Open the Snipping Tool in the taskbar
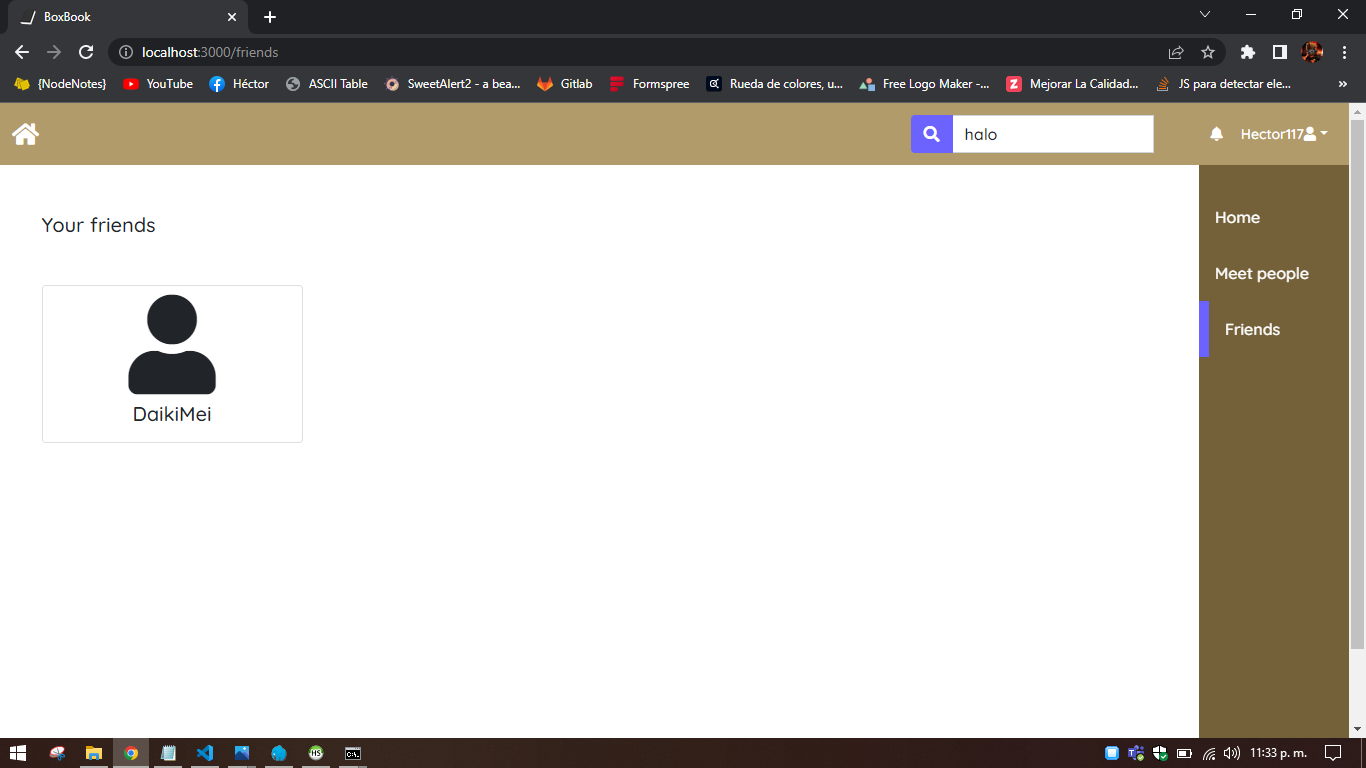1366x768 pixels. (58, 753)
